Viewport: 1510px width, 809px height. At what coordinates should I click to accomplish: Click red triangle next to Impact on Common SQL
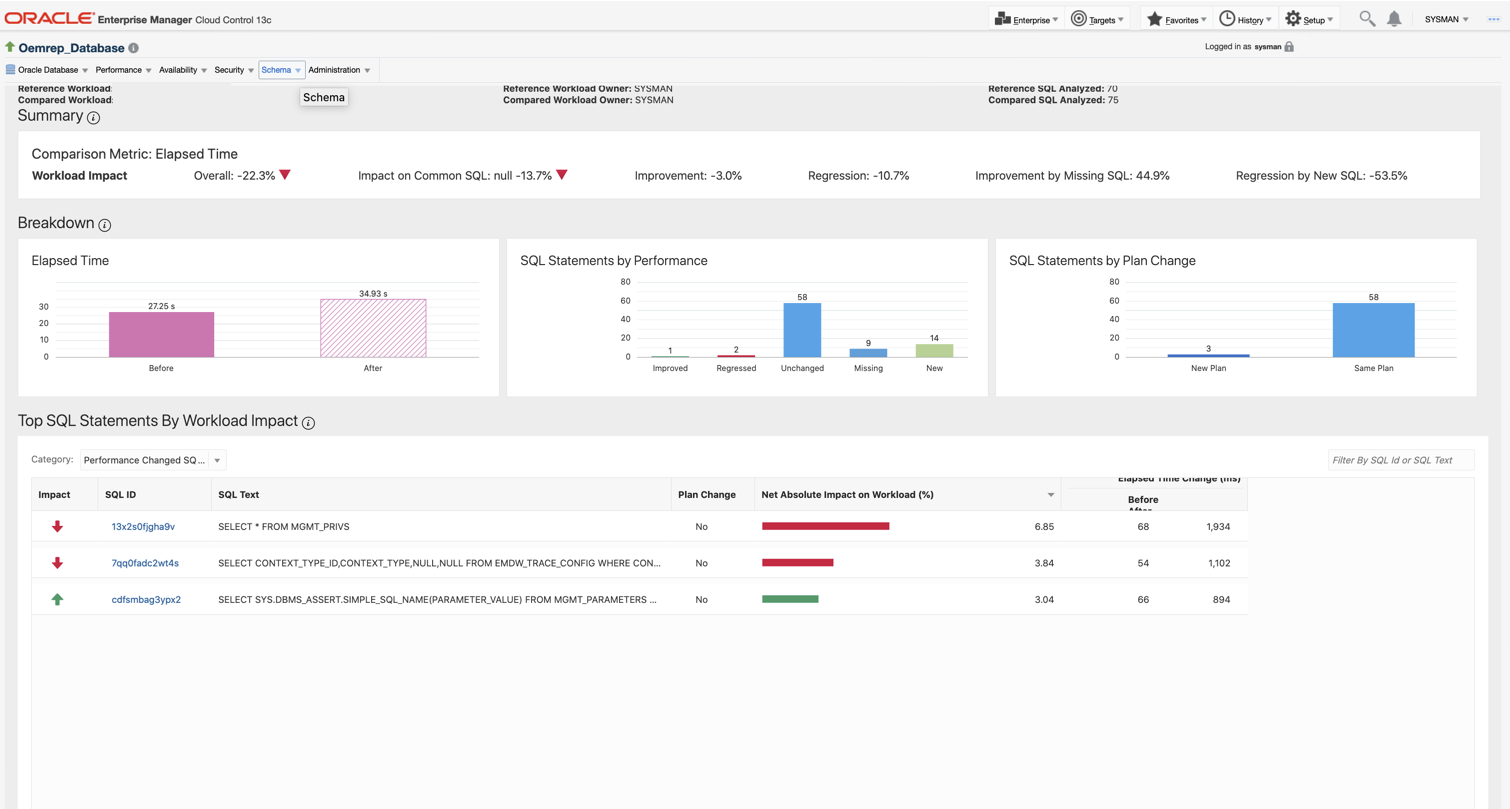click(562, 175)
